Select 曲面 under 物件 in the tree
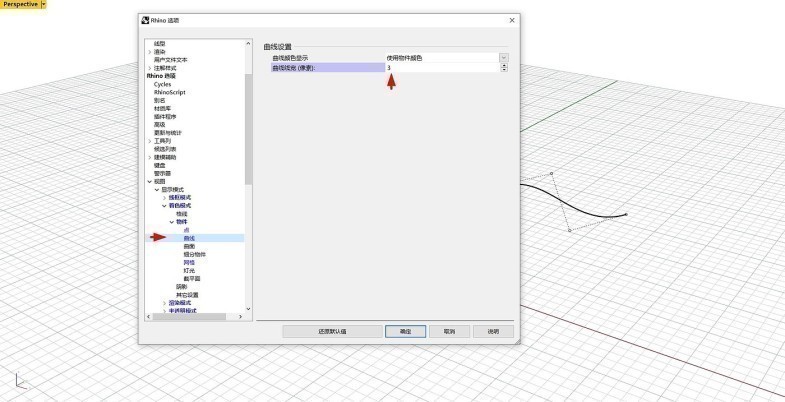This screenshot has width=785, height=402. [x=189, y=246]
